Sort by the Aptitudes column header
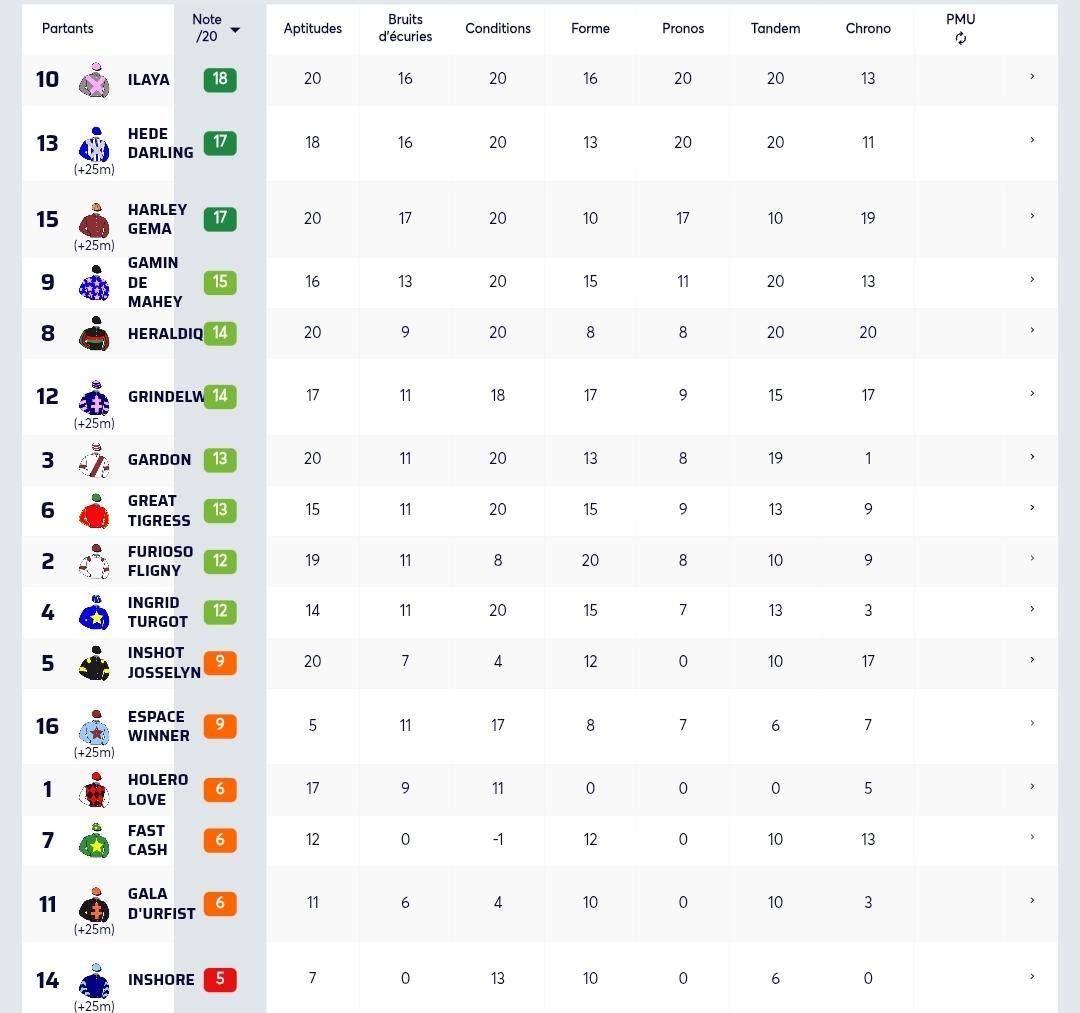 click(x=313, y=28)
